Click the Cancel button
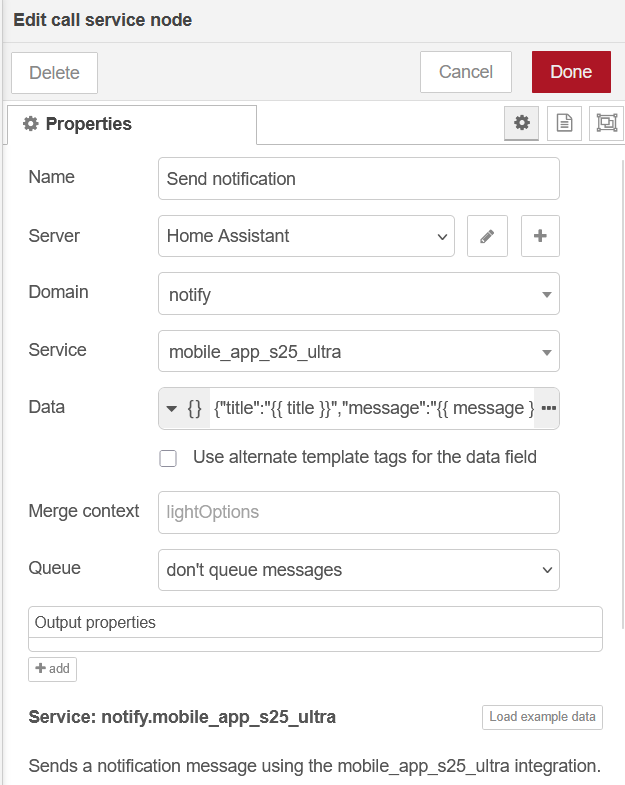Screen dimensions: 625x785 tap(465, 72)
